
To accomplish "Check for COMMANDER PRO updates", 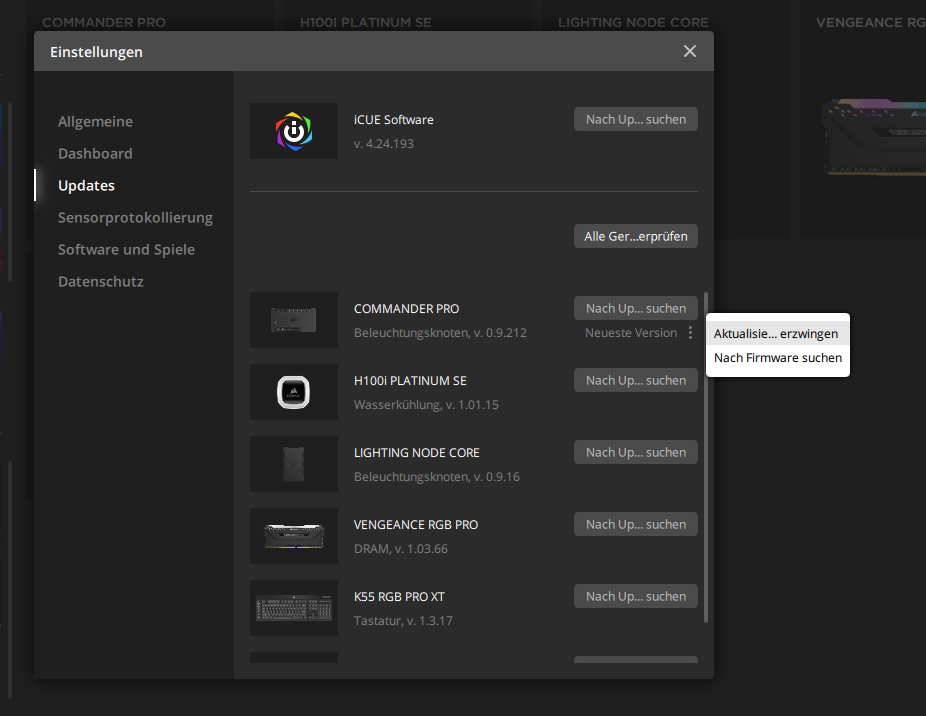I will (x=635, y=308).
